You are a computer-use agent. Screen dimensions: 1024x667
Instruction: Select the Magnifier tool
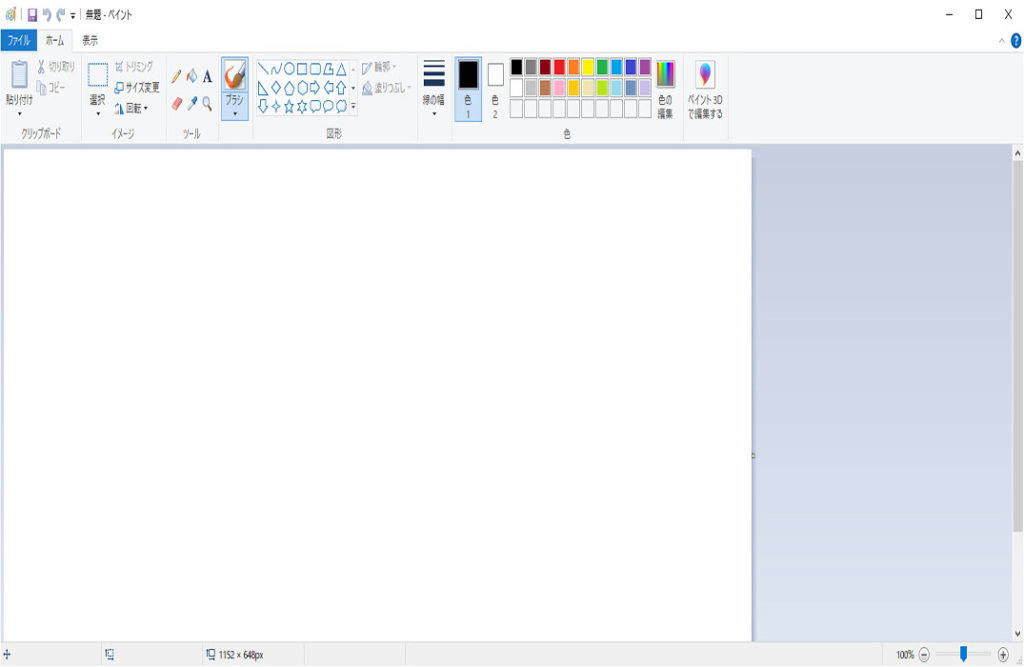pos(207,103)
